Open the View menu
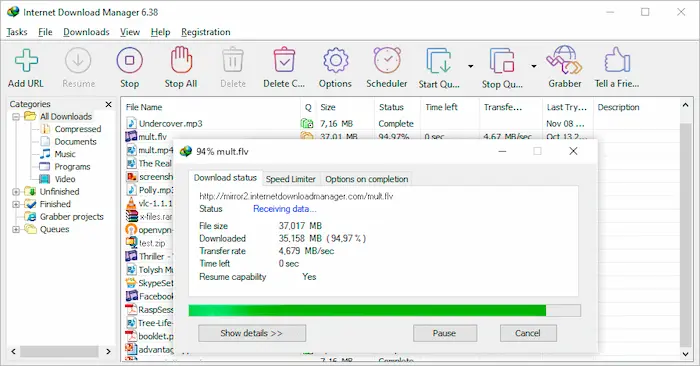 pyautogui.click(x=130, y=32)
